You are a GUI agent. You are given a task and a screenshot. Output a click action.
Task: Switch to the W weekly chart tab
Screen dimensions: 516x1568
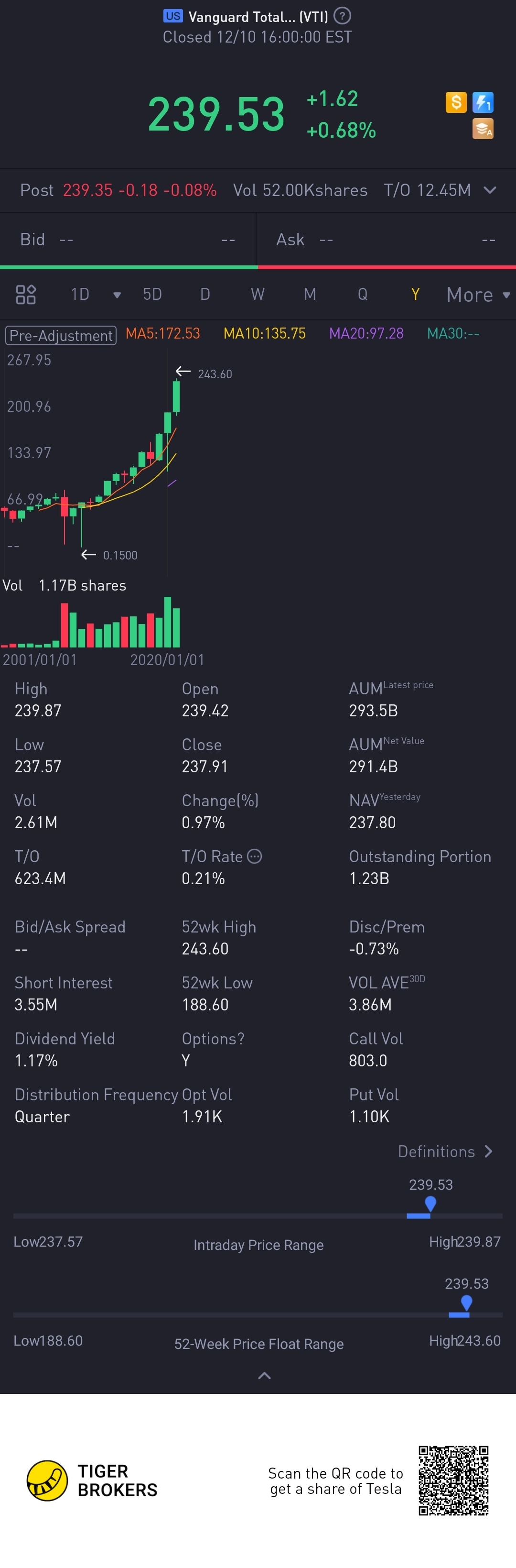[x=258, y=295]
